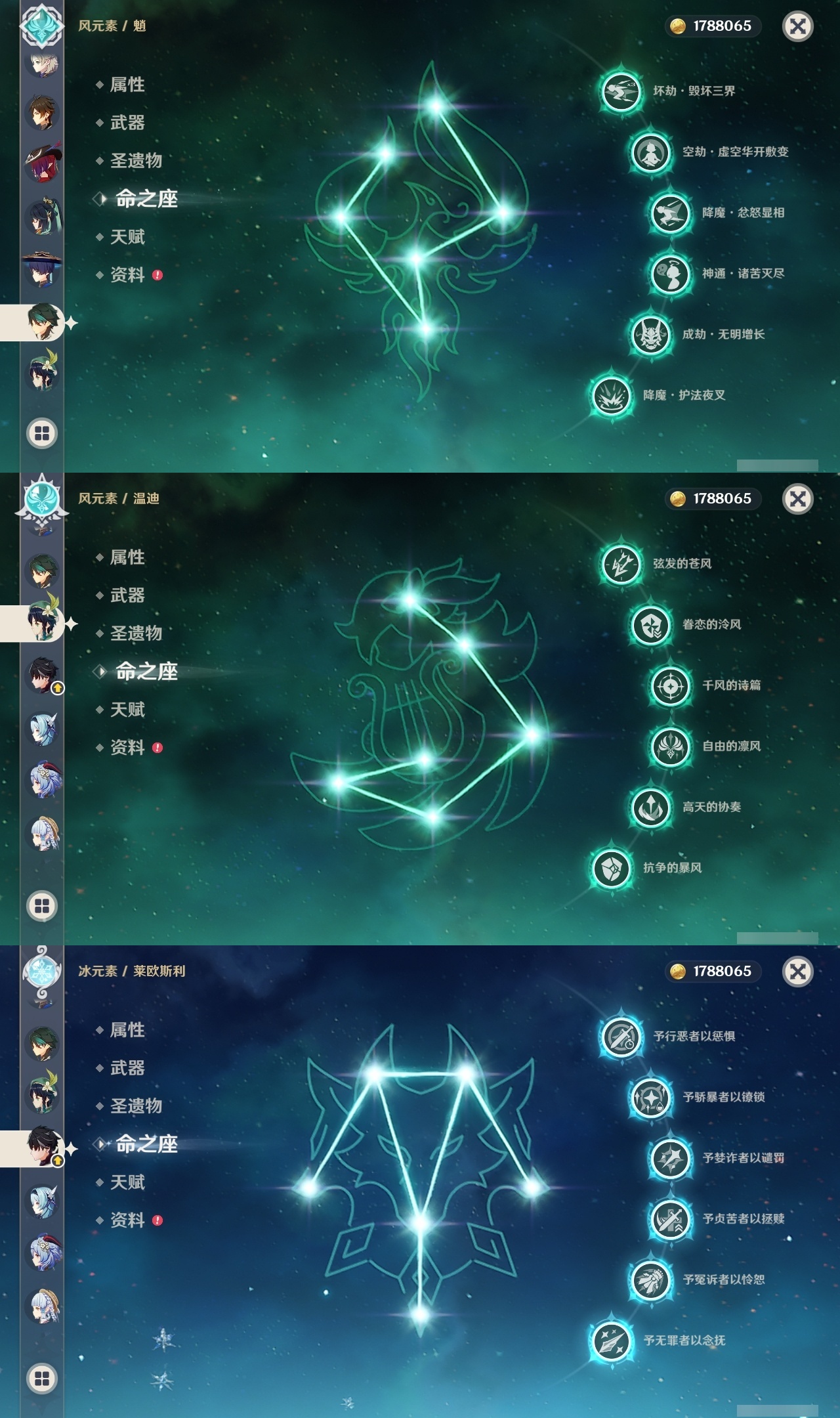The width and height of the screenshot is (840, 1418).
Task: Choose the blue-haired portrait below 莱欧斯利's selected avatar
Action: pyautogui.click(x=43, y=1201)
